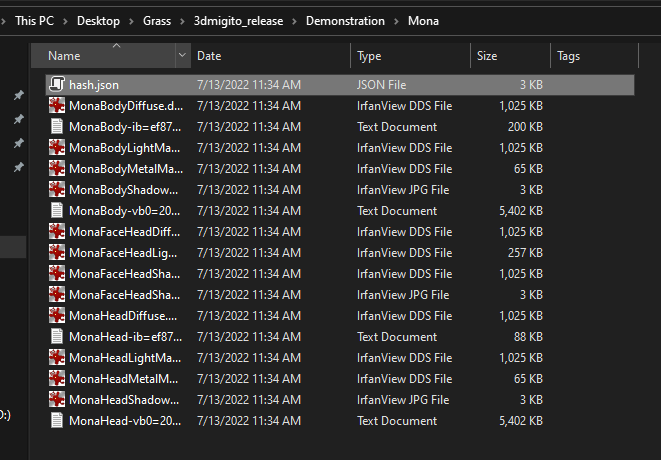Select the MonaFaceHeadSha... file name in the DDS row

click(124, 274)
